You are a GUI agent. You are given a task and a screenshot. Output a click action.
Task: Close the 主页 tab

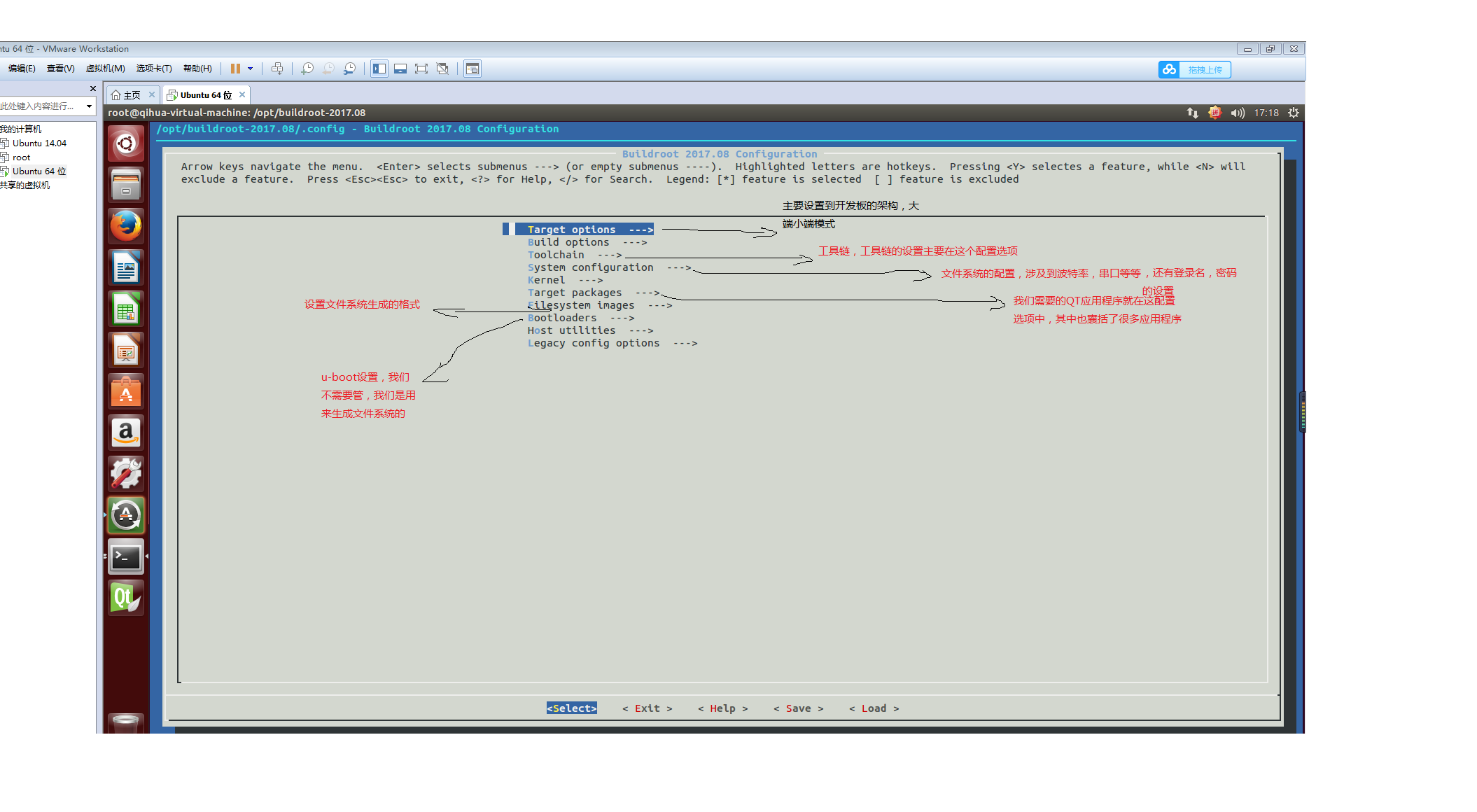point(152,94)
